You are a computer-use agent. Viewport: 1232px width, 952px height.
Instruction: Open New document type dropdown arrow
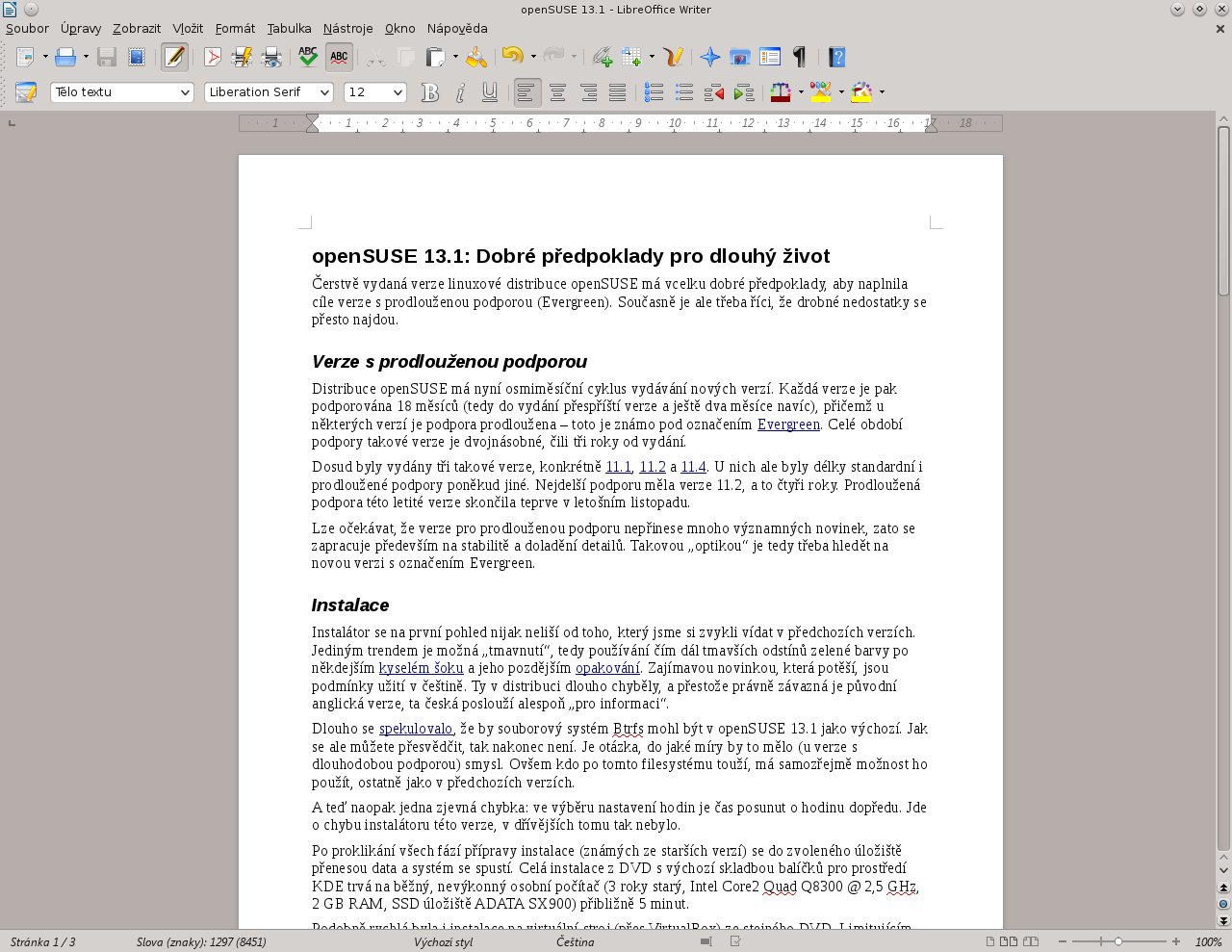(45, 57)
